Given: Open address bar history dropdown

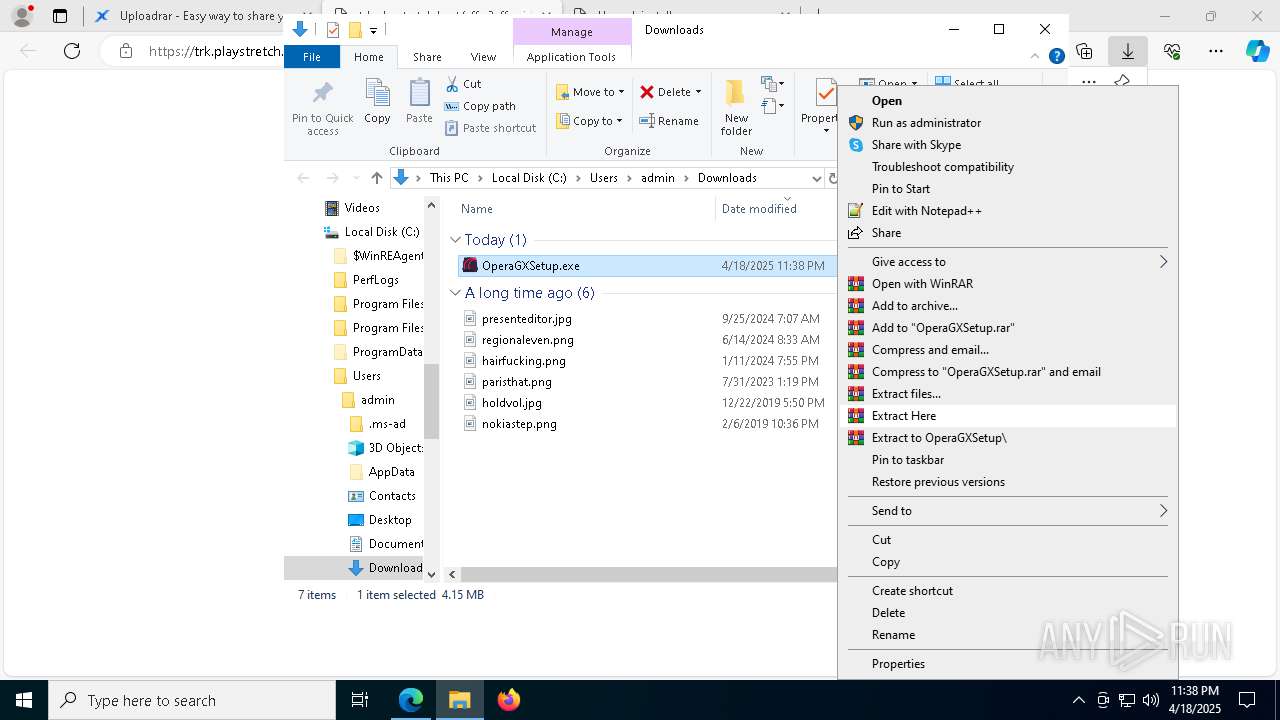Looking at the screenshot, I should 816,178.
